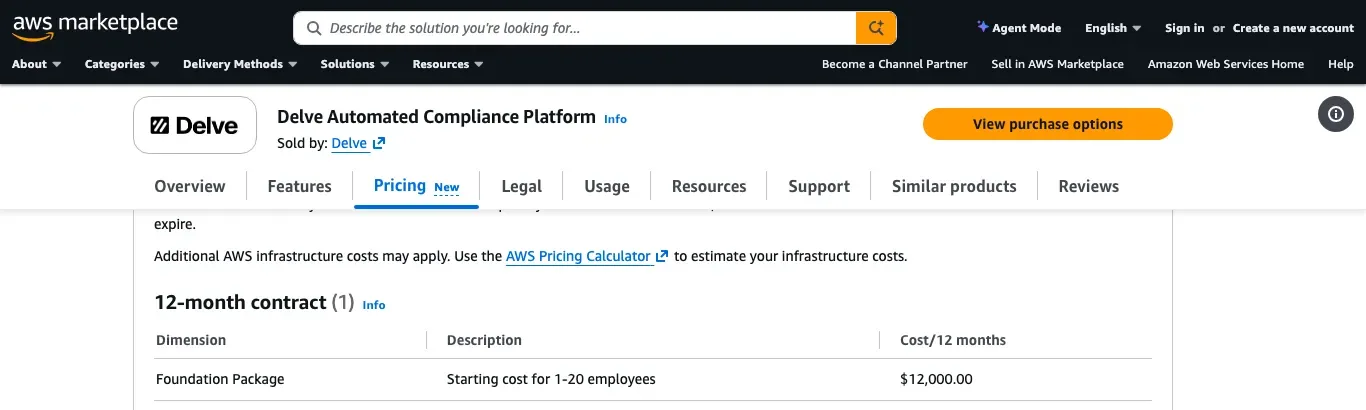Click the $12,000.00 price cell
The image size is (1366, 410).
(x=936, y=379)
